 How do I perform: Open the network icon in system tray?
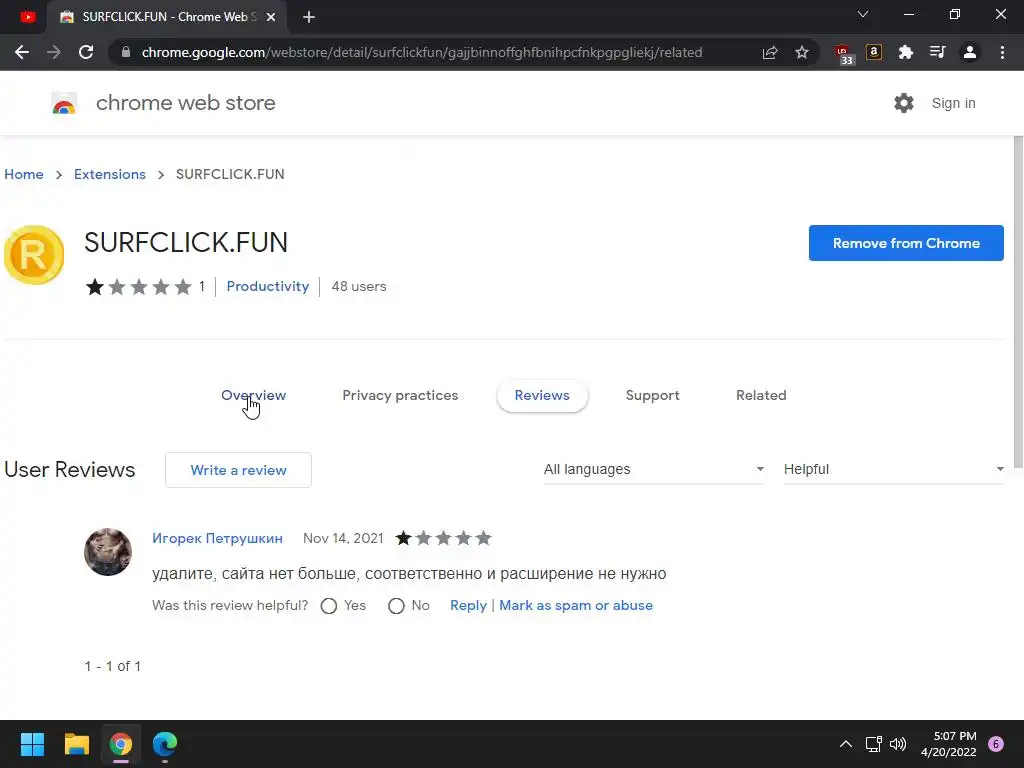coord(873,744)
